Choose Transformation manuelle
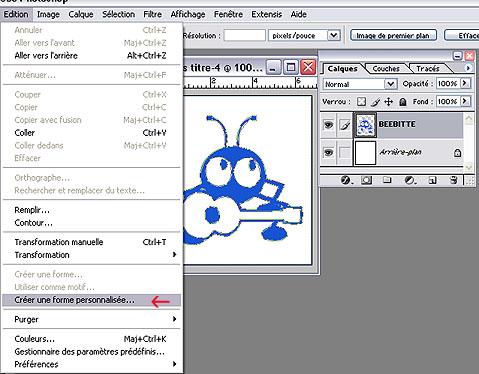The height and width of the screenshot is (374, 479). pos(91,242)
